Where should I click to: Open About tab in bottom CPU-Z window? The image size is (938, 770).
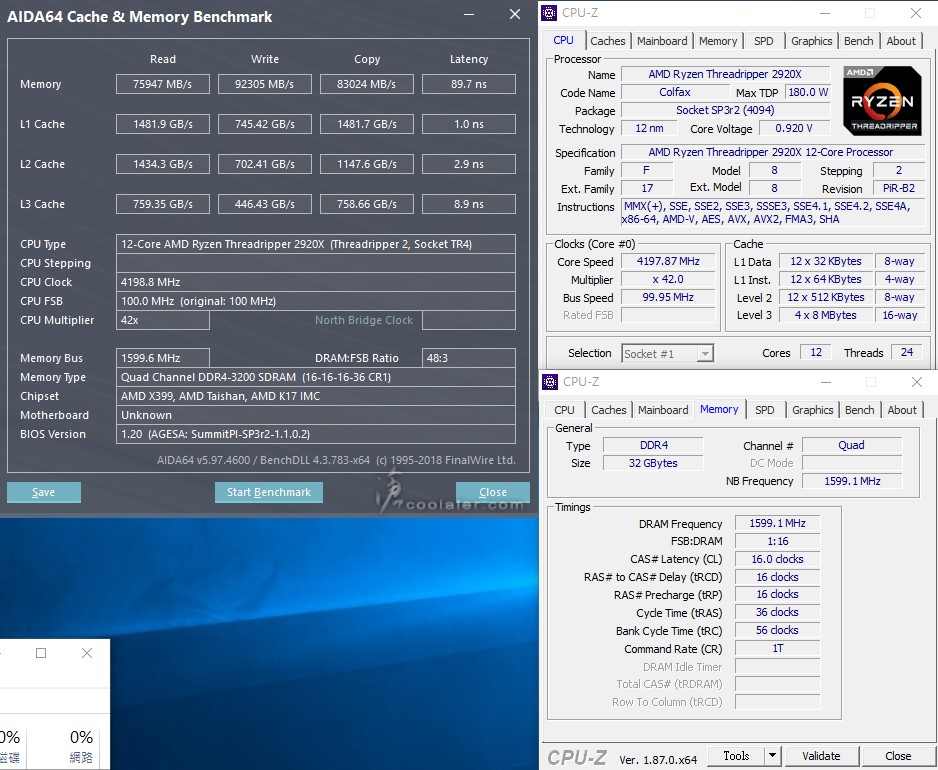click(902, 410)
